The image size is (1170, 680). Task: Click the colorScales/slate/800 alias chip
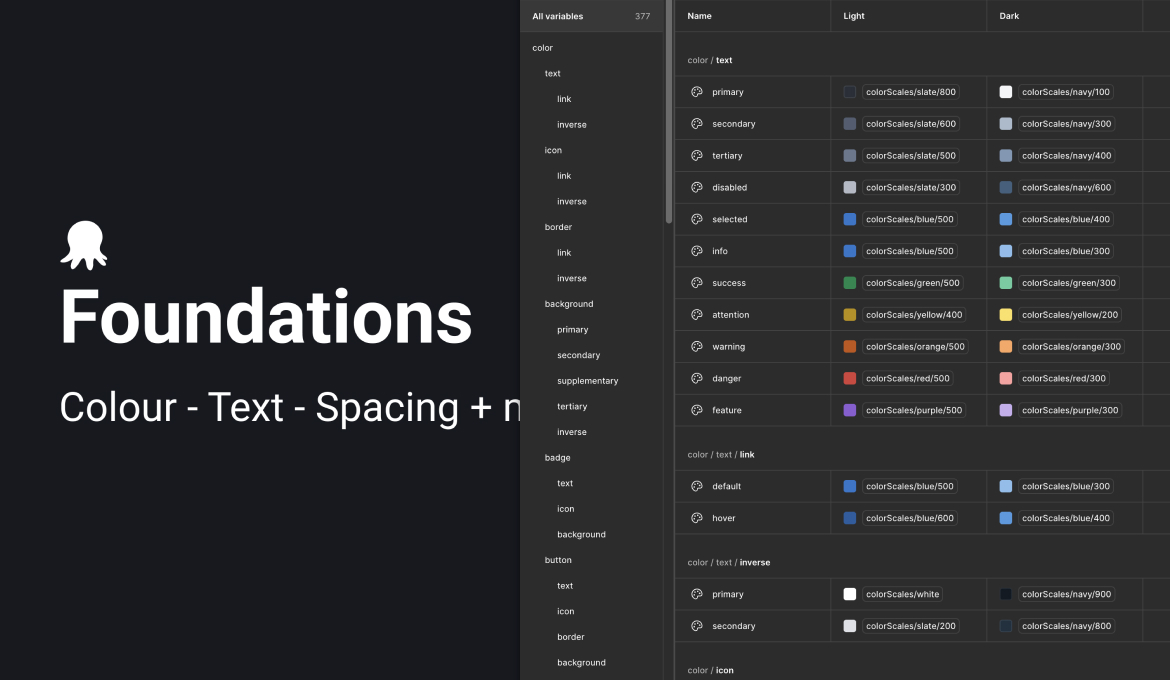coord(910,92)
